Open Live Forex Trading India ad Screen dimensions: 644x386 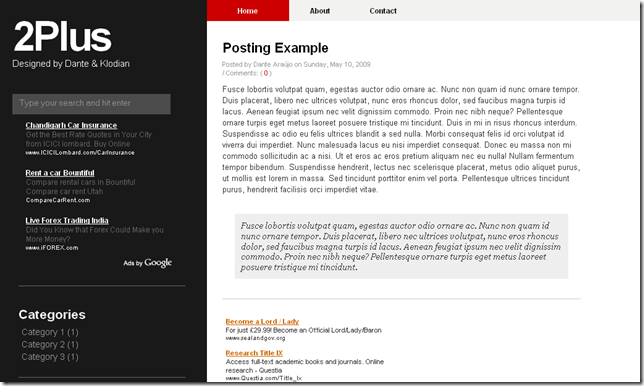tap(67, 221)
